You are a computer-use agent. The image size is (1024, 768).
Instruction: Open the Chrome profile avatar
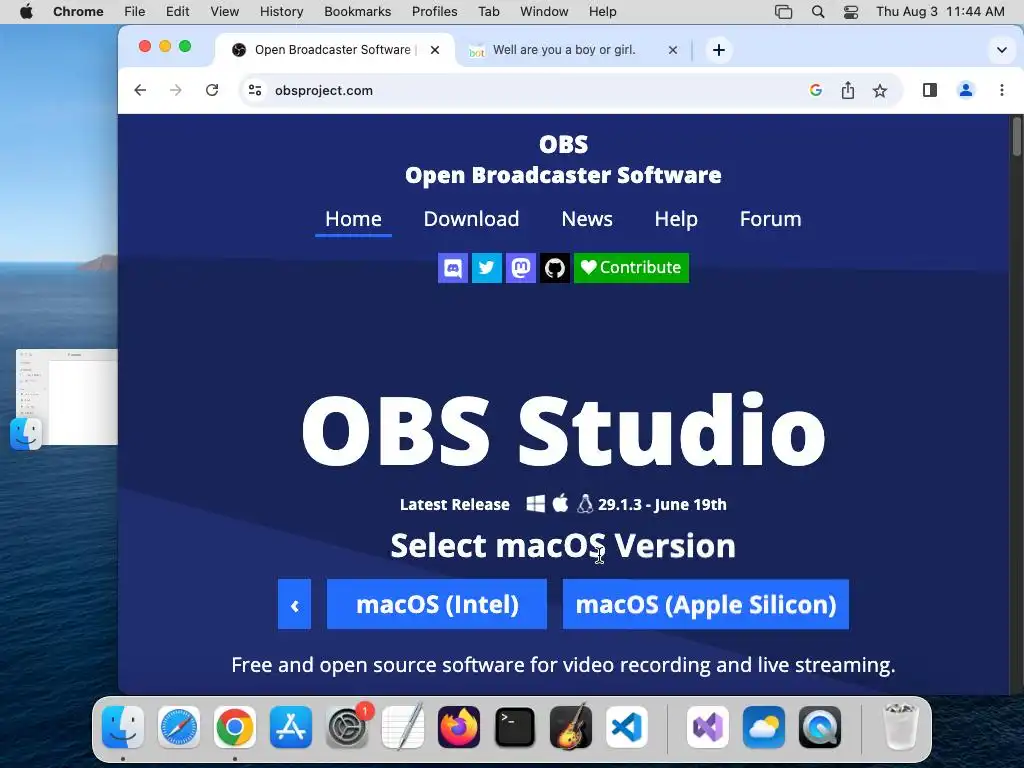(965, 90)
